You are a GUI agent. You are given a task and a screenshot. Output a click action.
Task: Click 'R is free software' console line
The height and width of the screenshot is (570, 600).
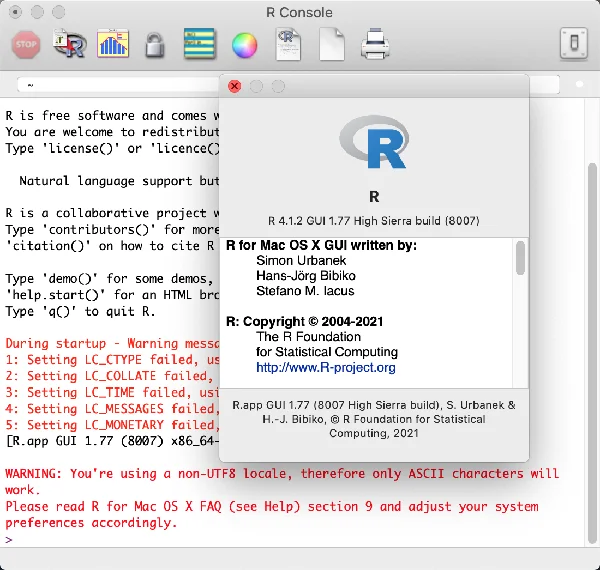coord(112,116)
